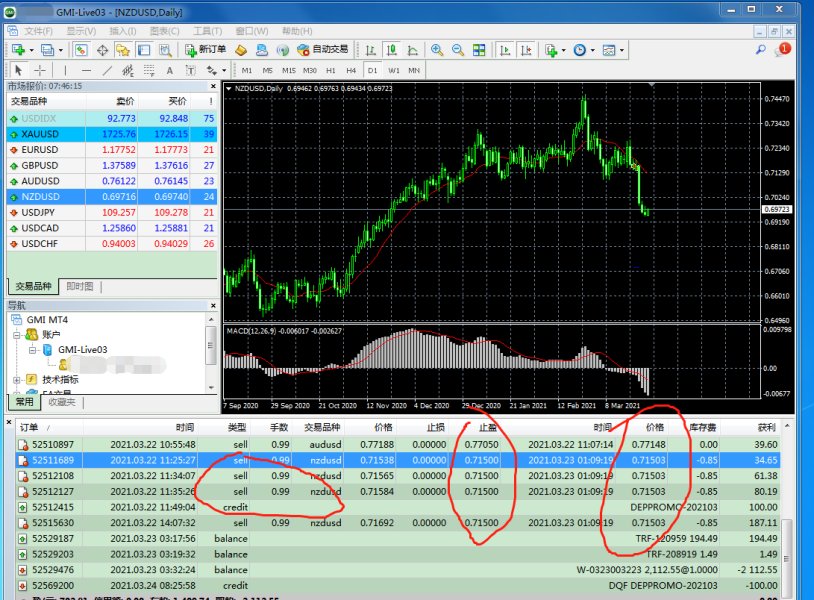
Task: Select the trendline drawing tool
Action: [x=107, y=70]
